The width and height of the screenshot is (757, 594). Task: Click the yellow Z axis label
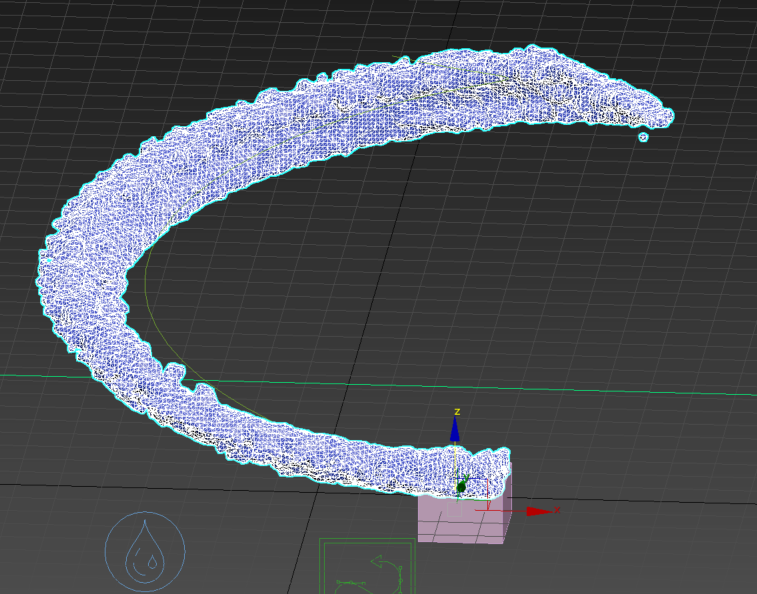[x=456, y=411]
